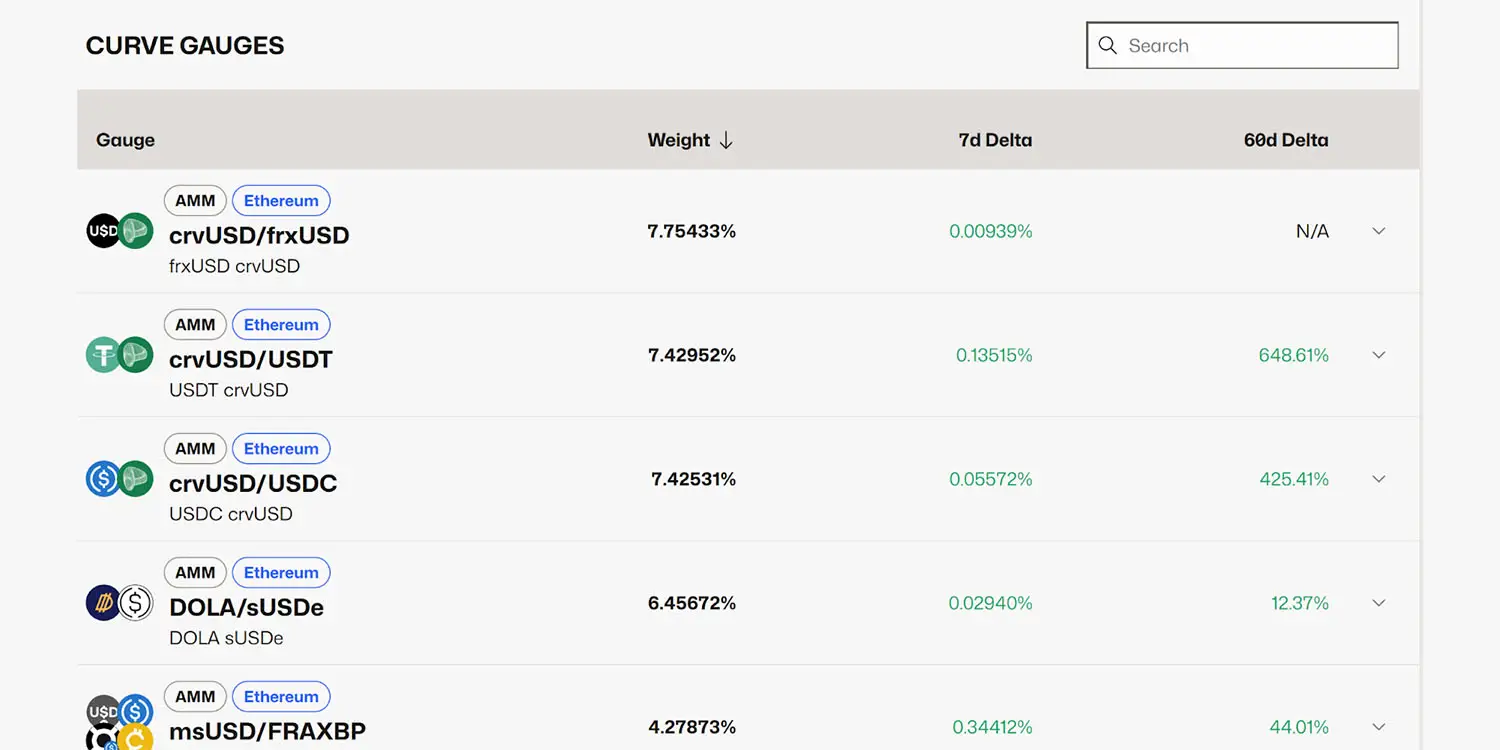Viewport: 1500px width, 750px height.
Task: Open the crvUSD/USDT gauge name
Action: tap(251, 359)
